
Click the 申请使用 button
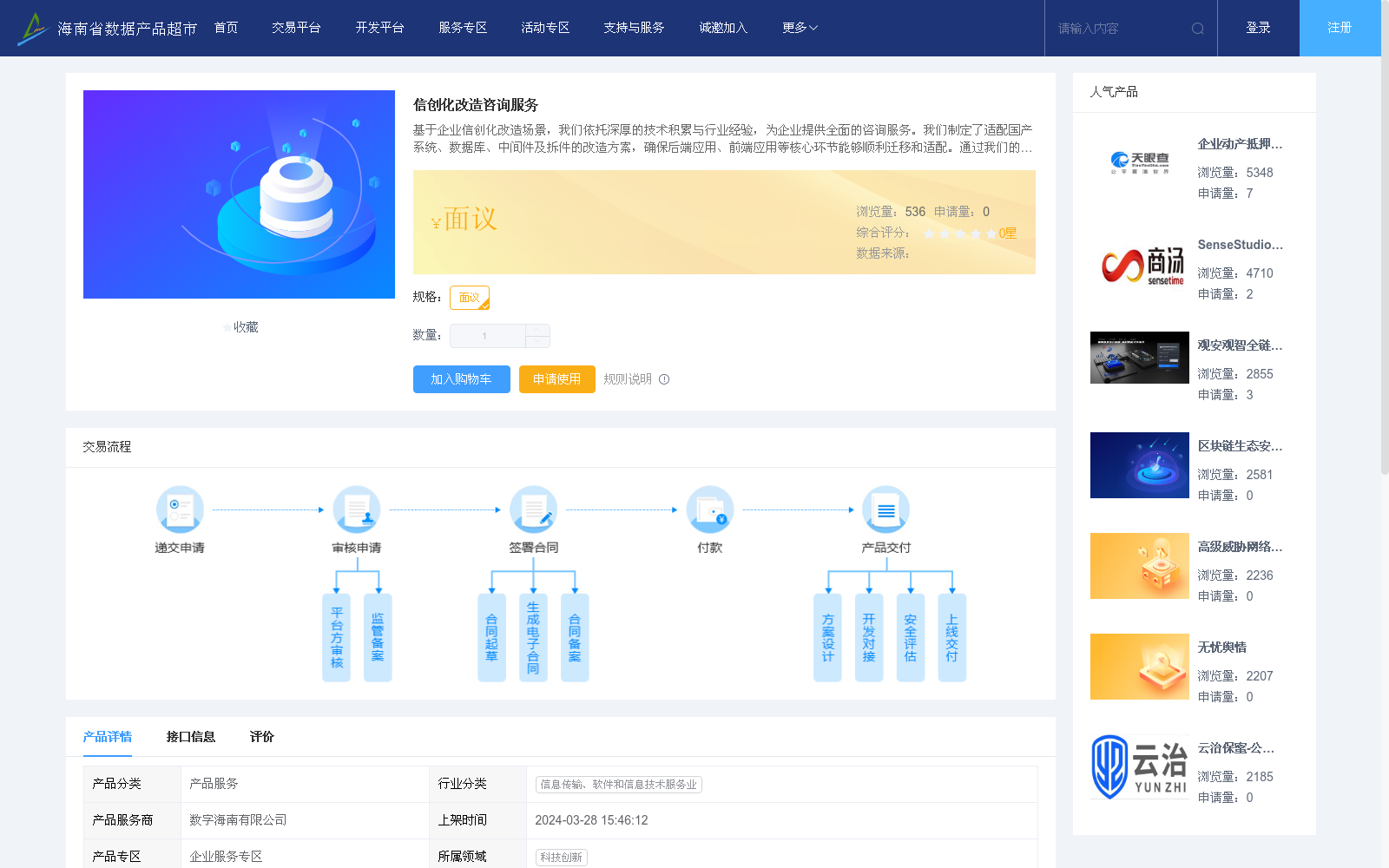[x=557, y=379]
